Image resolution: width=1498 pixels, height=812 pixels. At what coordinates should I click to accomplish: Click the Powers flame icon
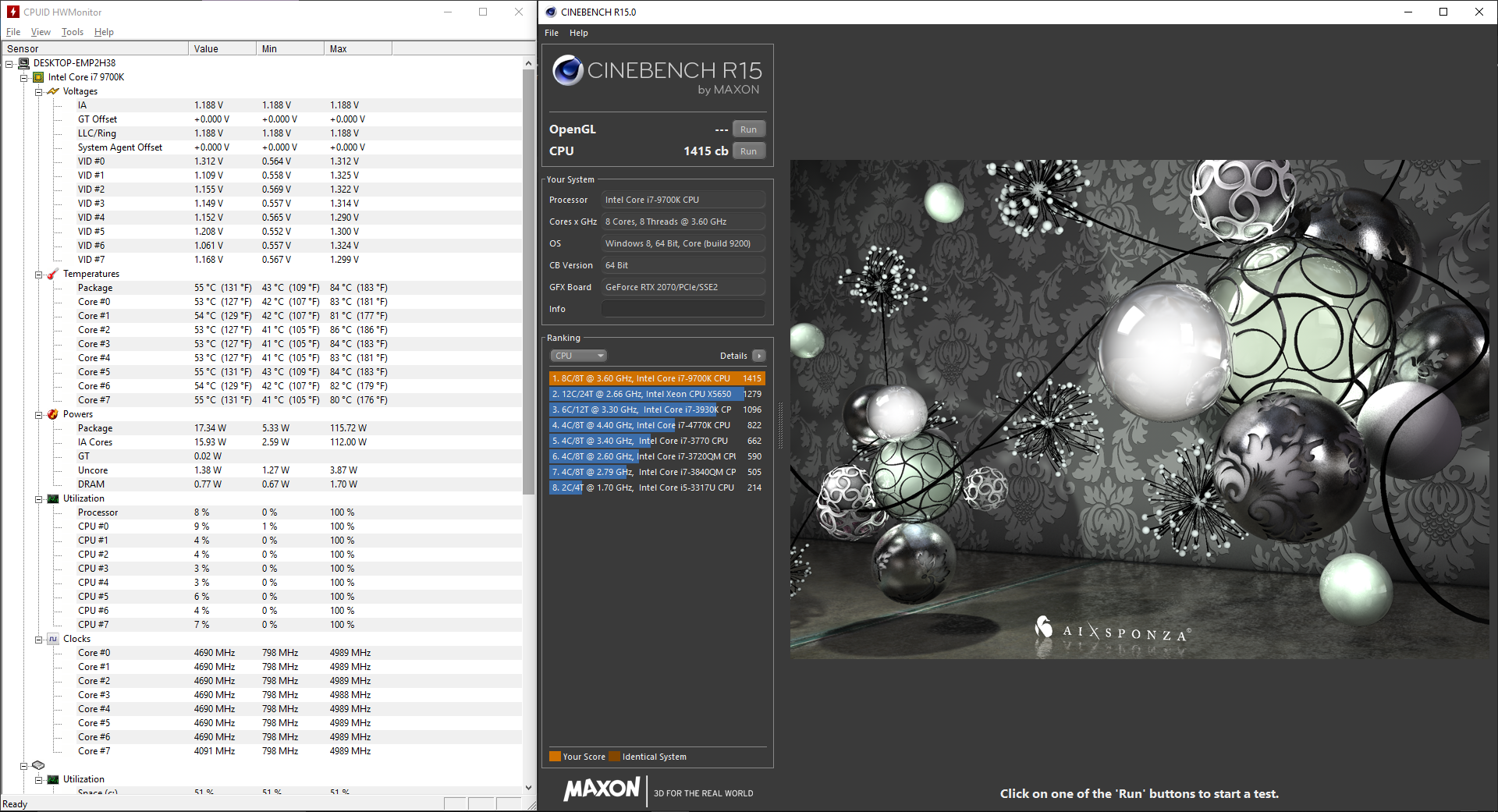click(53, 414)
